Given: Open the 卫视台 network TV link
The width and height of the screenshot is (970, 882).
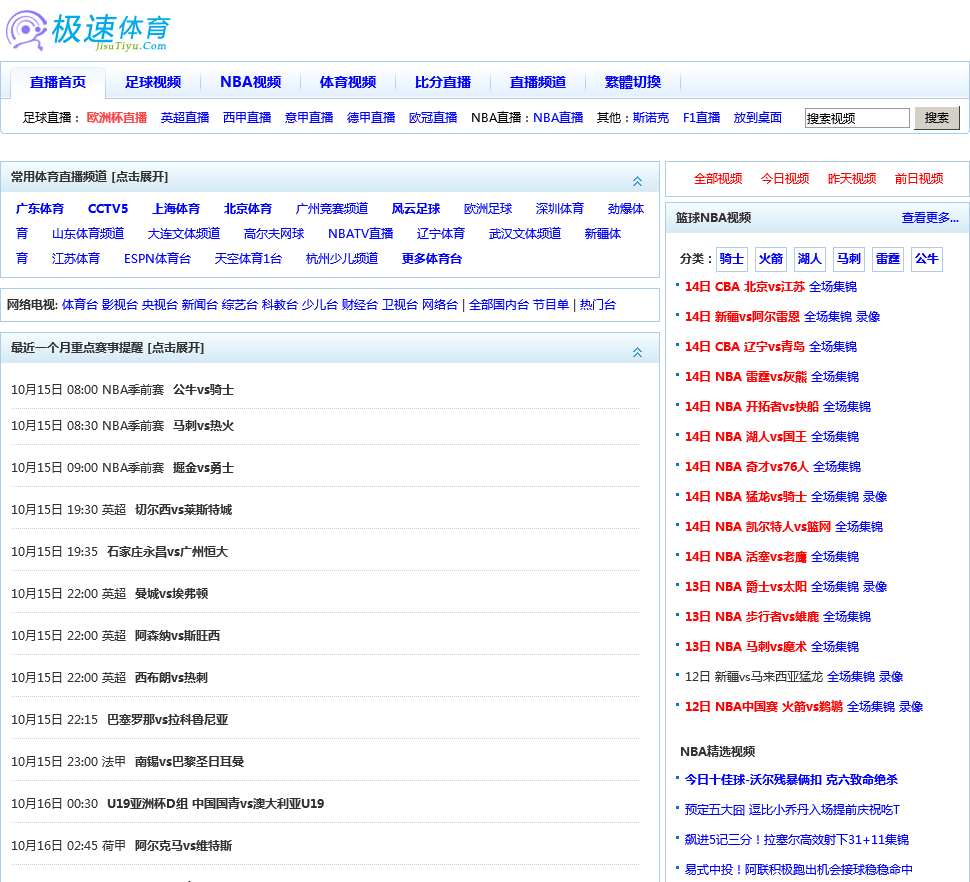Looking at the screenshot, I should 400,304.
